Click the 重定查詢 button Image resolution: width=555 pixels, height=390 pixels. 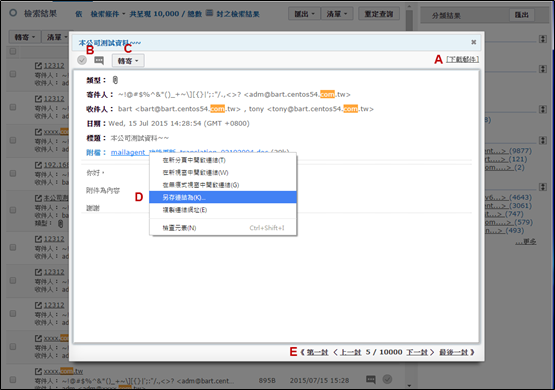(379, 14)
